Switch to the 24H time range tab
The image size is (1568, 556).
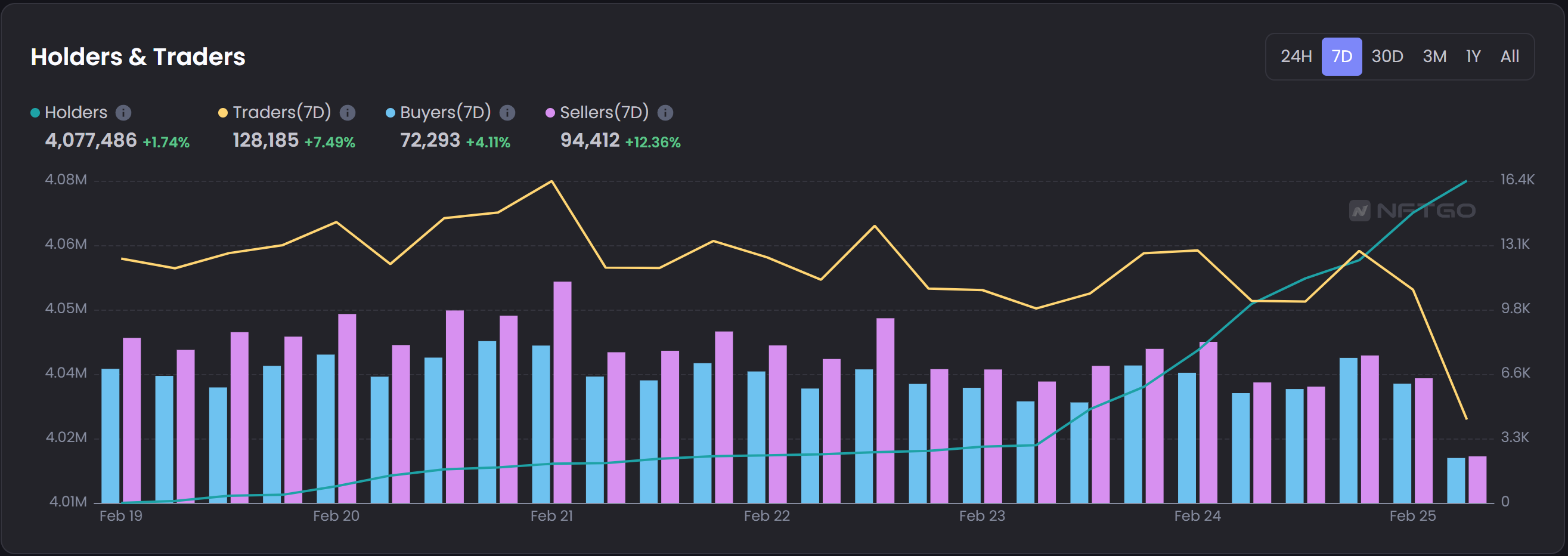pos(1296,56)
